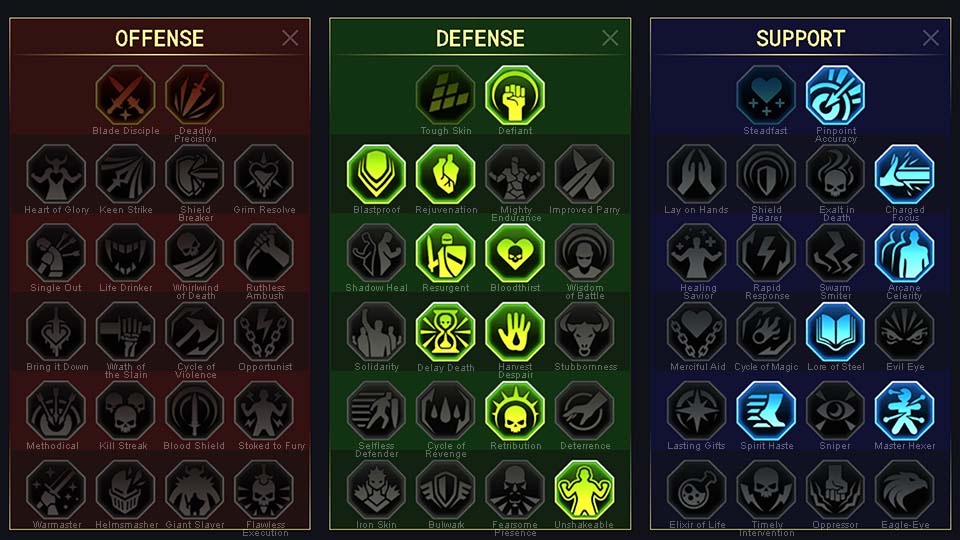Select the Giant Slayer mastery icon
Image resolution: width=960 pixels, height=540 pixels.
195,490
